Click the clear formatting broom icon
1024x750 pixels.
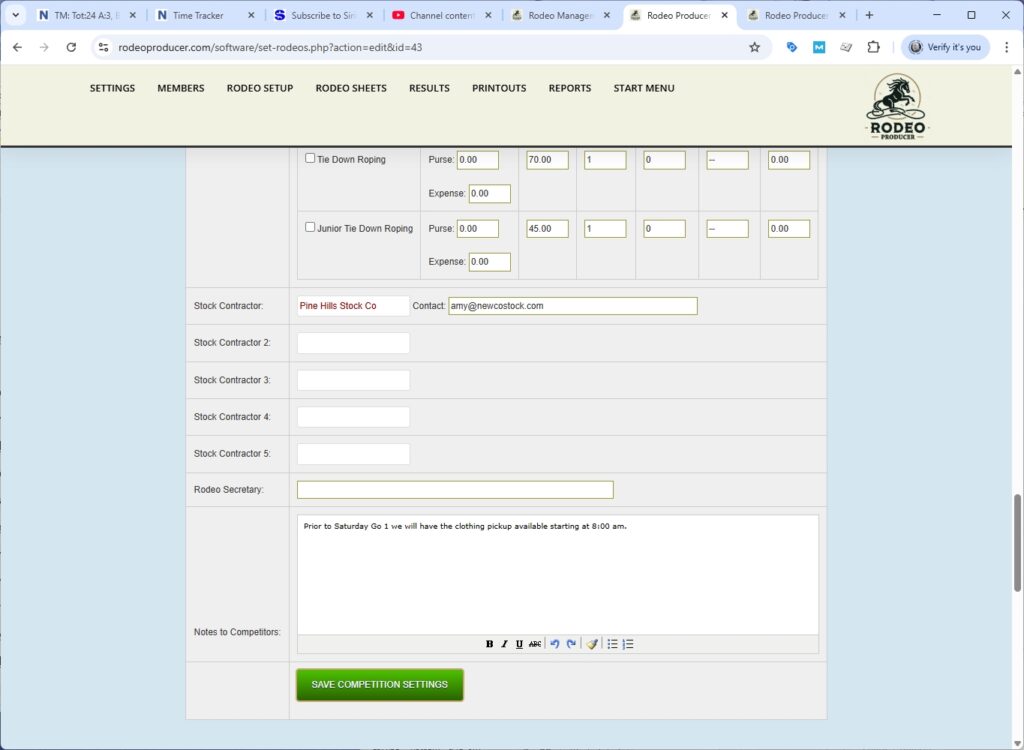tap(592, 644)
